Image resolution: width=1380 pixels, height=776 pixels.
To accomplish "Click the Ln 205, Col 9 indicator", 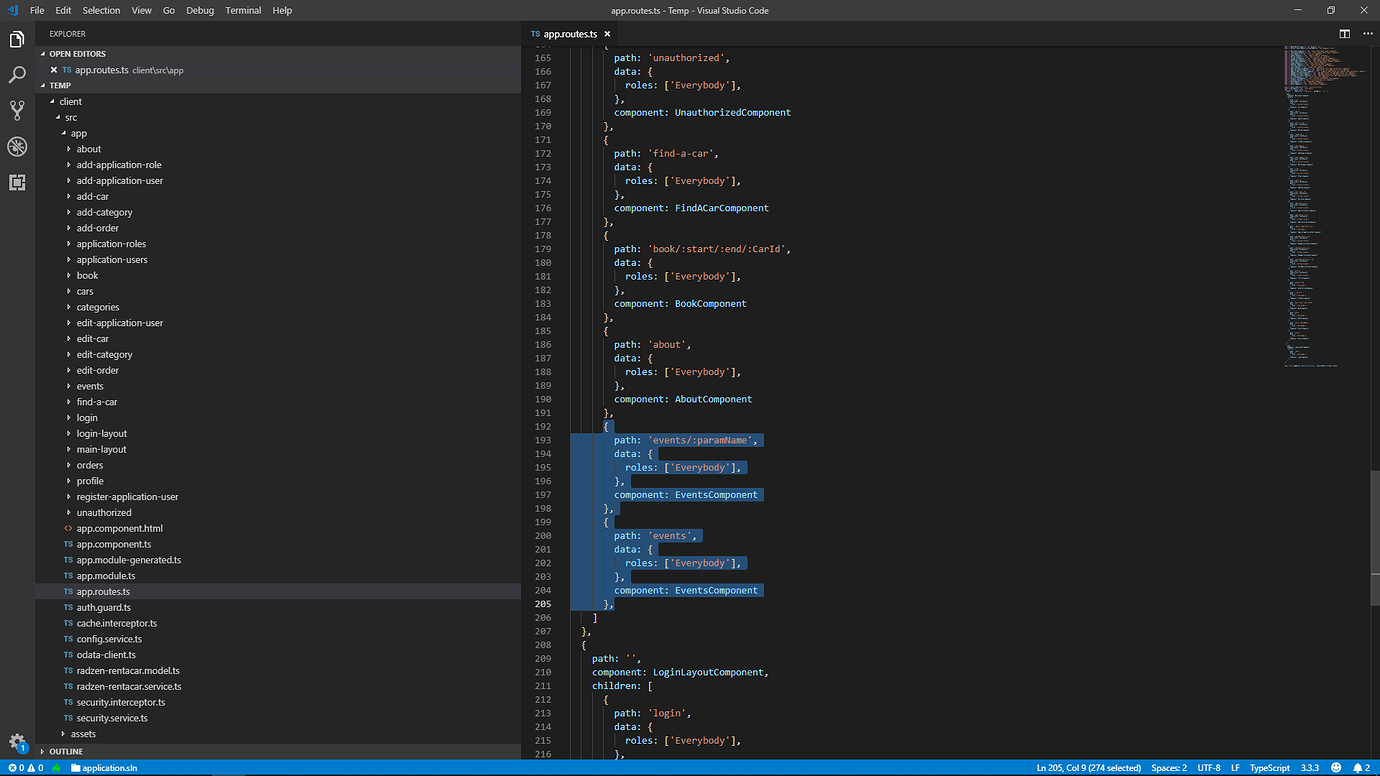I will 1089,767.
